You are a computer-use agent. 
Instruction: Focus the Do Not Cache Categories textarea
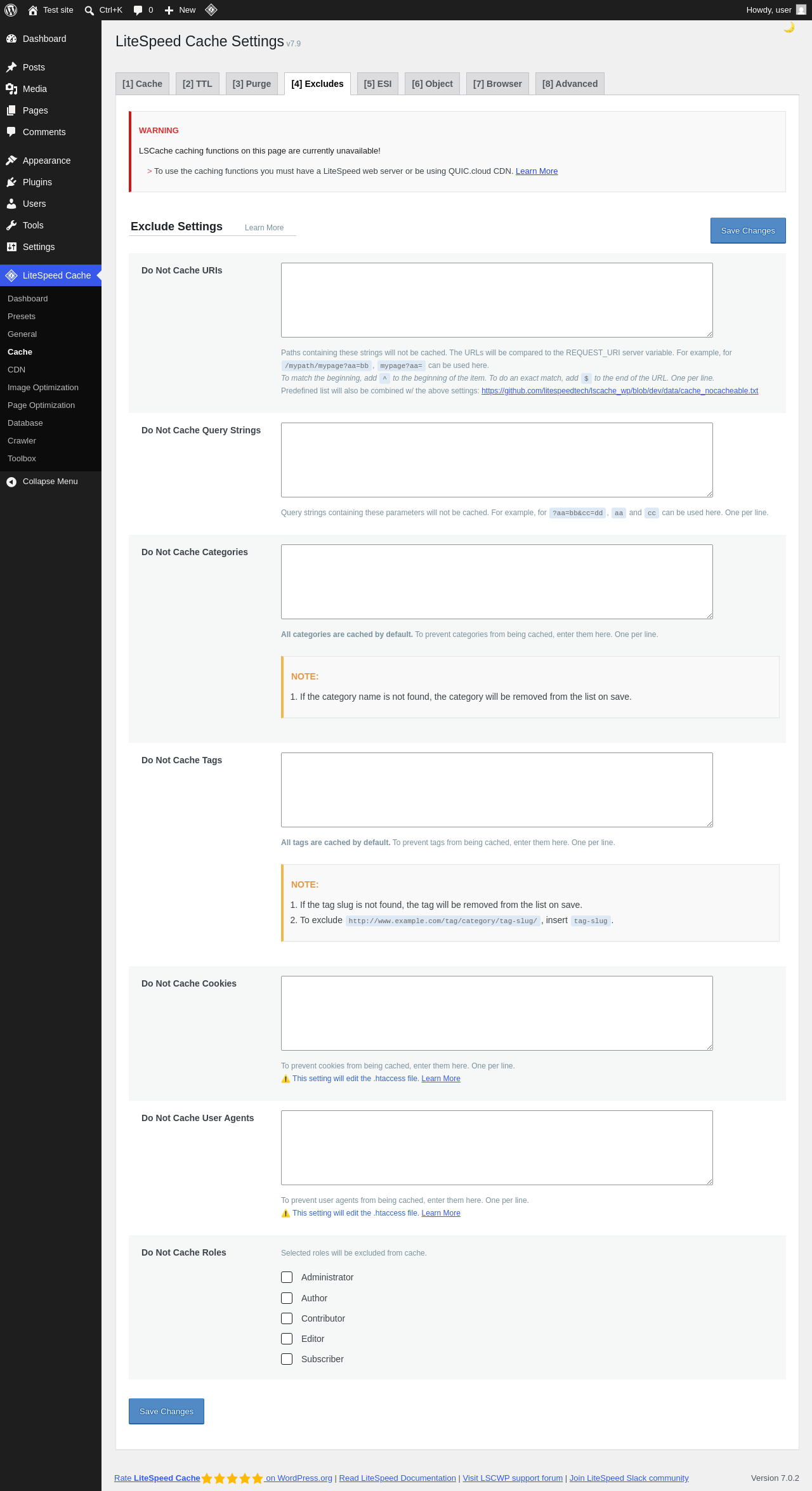(x=497, y=582)
